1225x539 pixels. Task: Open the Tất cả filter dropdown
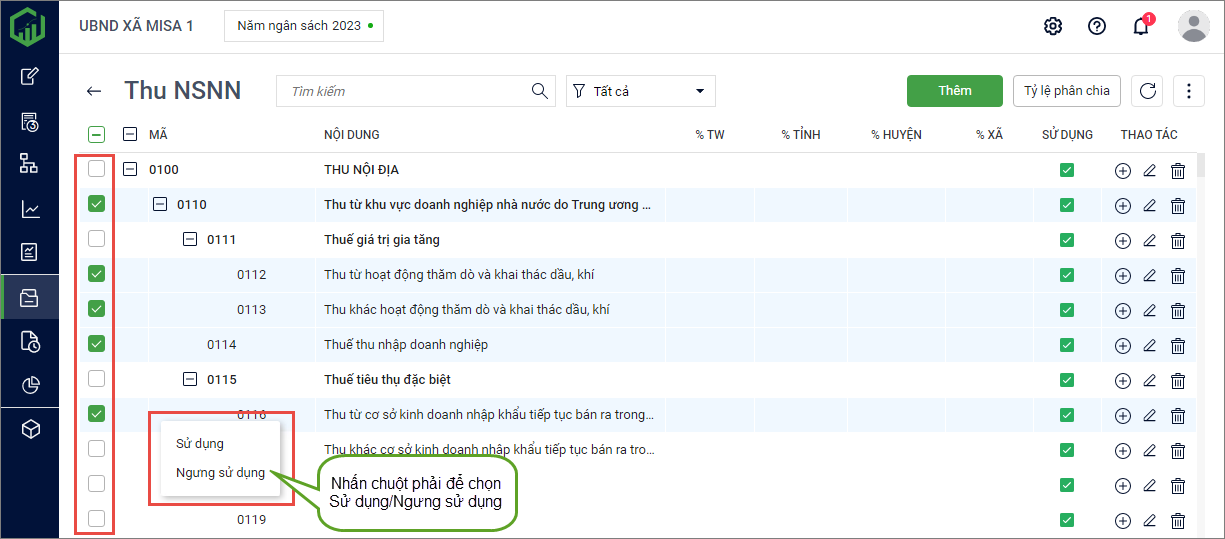click(640, 91)
